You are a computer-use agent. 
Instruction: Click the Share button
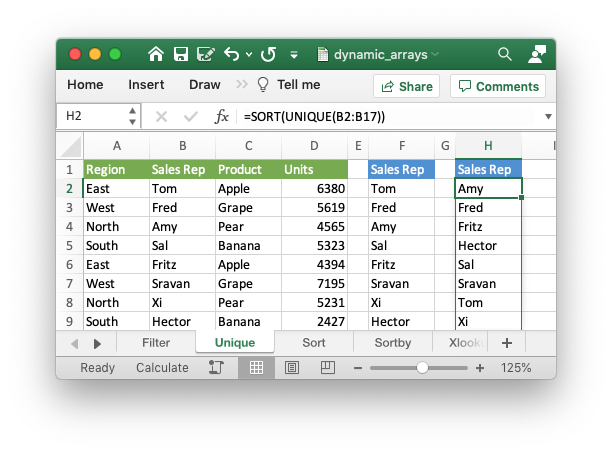point(407,86)
